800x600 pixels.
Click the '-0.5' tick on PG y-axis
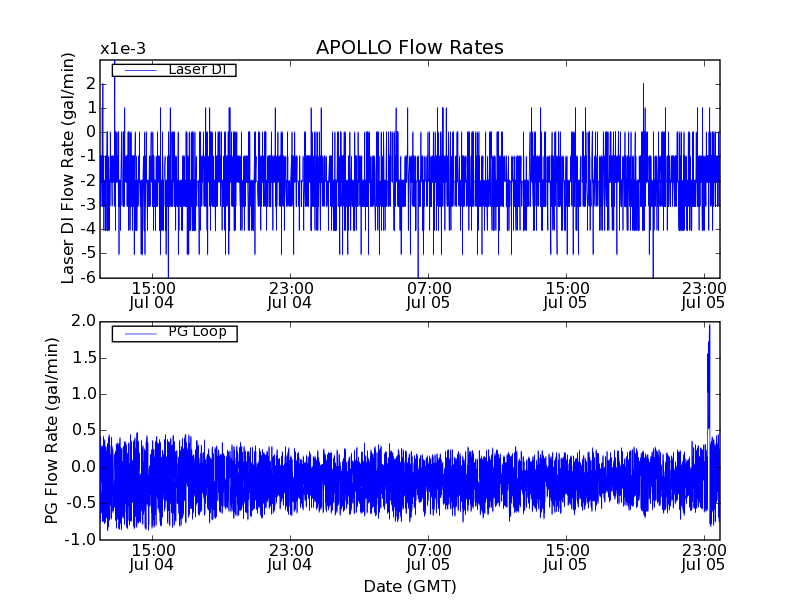point(81,503)
